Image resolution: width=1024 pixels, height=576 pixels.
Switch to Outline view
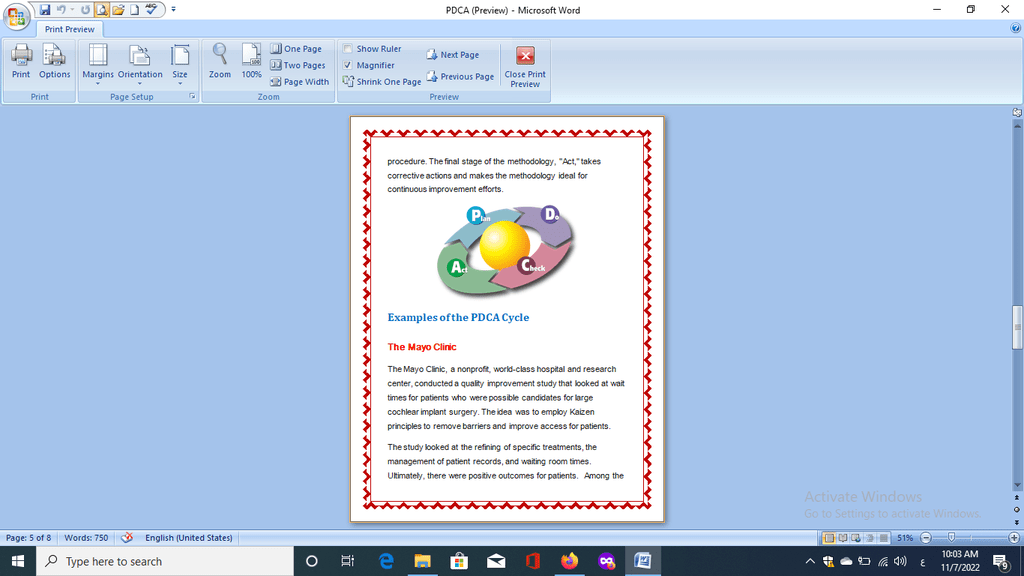click(x=870, y=538)
